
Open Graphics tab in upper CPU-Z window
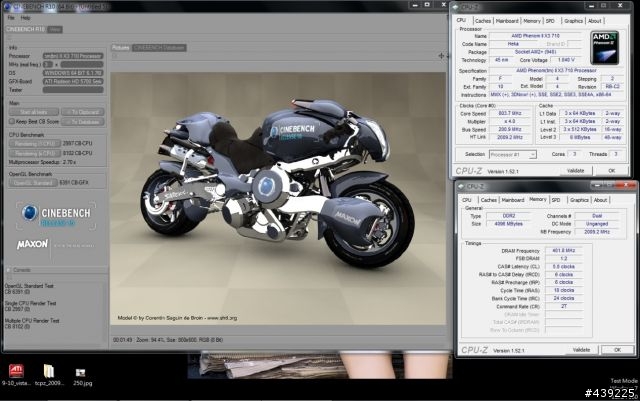click(573, 21)
